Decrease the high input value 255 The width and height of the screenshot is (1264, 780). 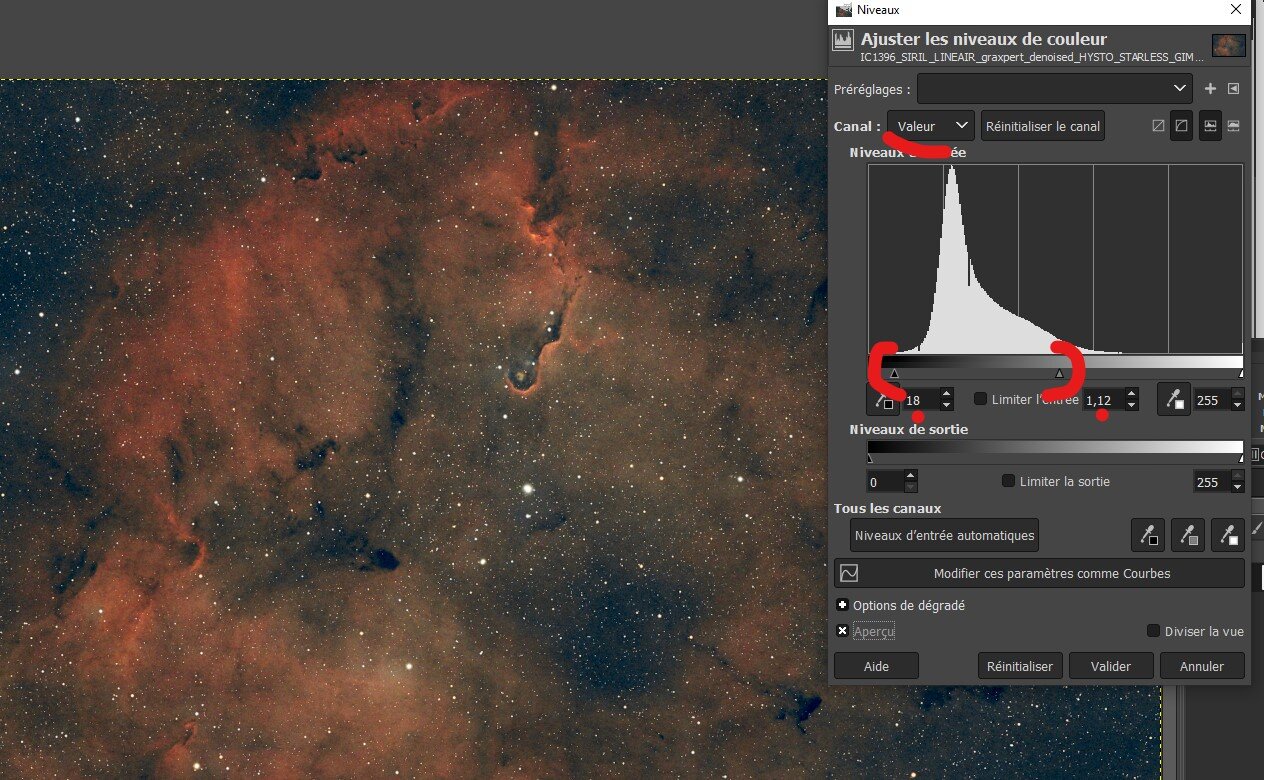click(x=1237, y=405)
